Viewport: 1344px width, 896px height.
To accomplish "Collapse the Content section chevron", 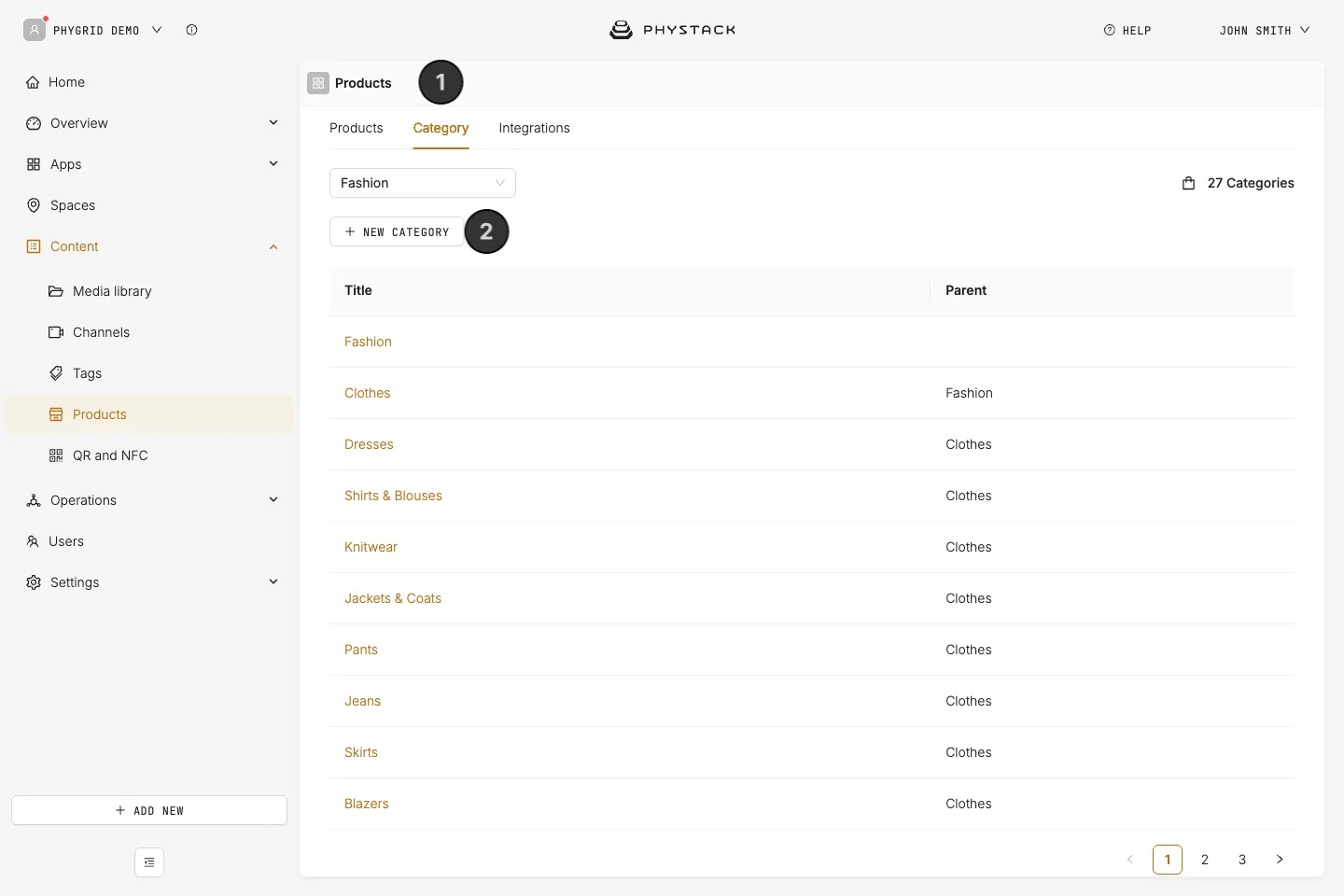I will pyautogui.click(x=273, y=246).
